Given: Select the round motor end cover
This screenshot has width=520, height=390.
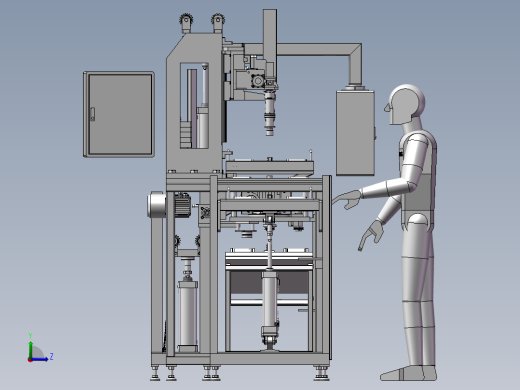Looking at the screenshot, I should pyautogui.click(x=157, y=205).
